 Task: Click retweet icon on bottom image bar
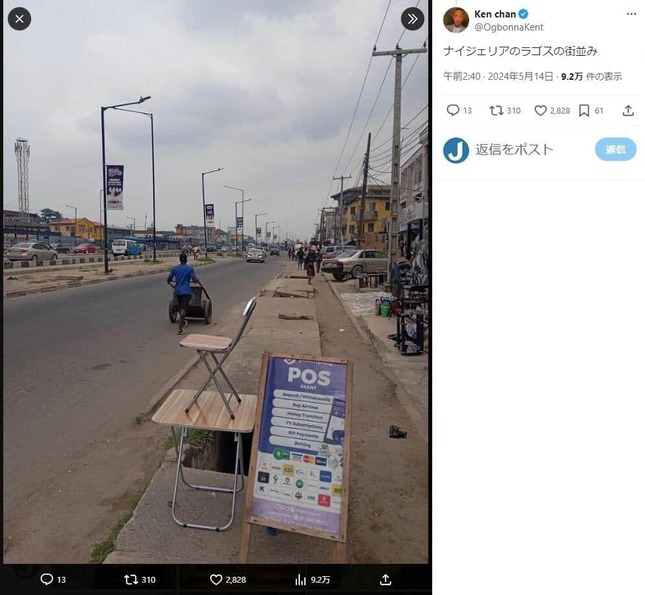(131, 579)
